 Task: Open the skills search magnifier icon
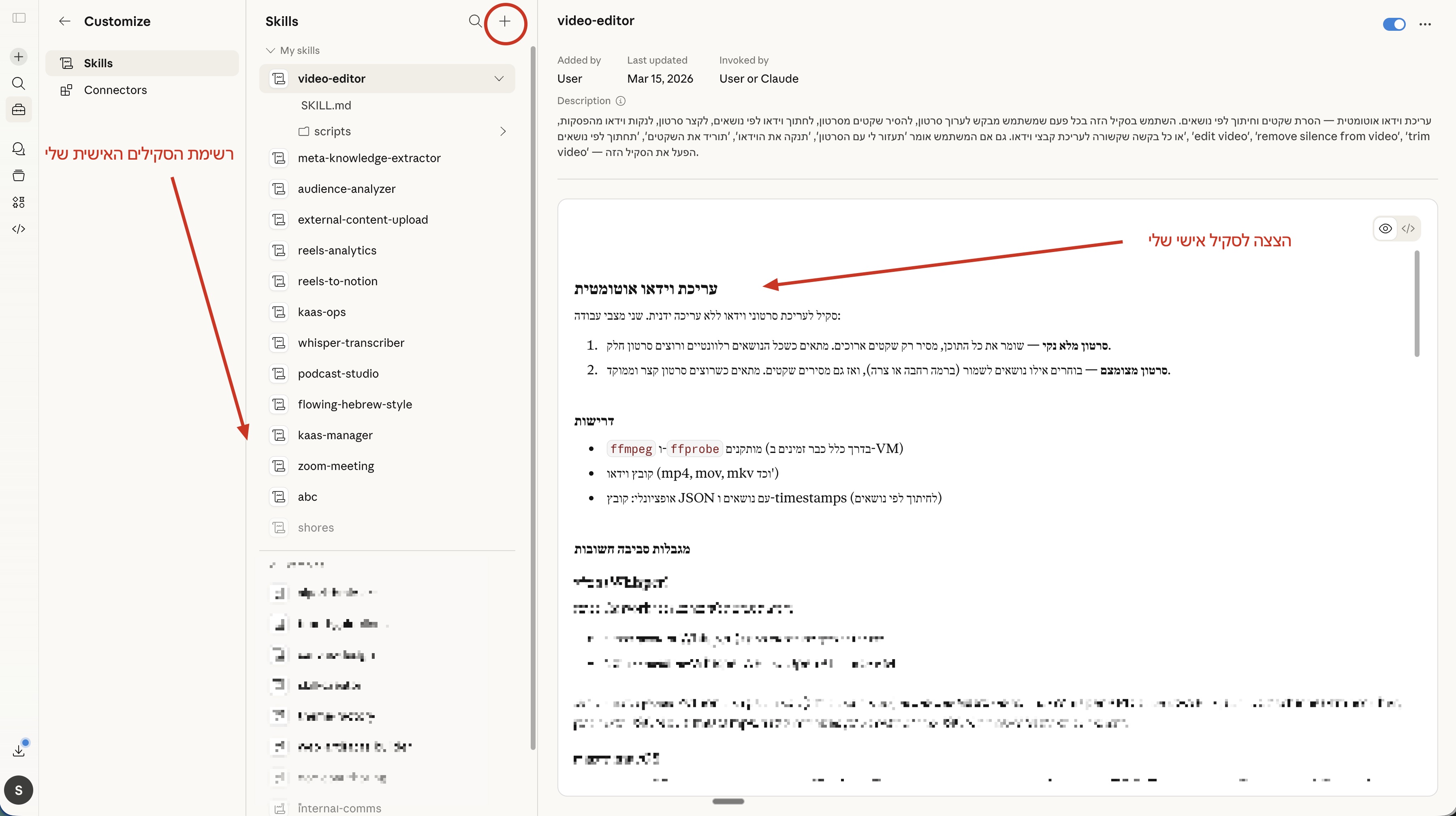pos(475,21)
